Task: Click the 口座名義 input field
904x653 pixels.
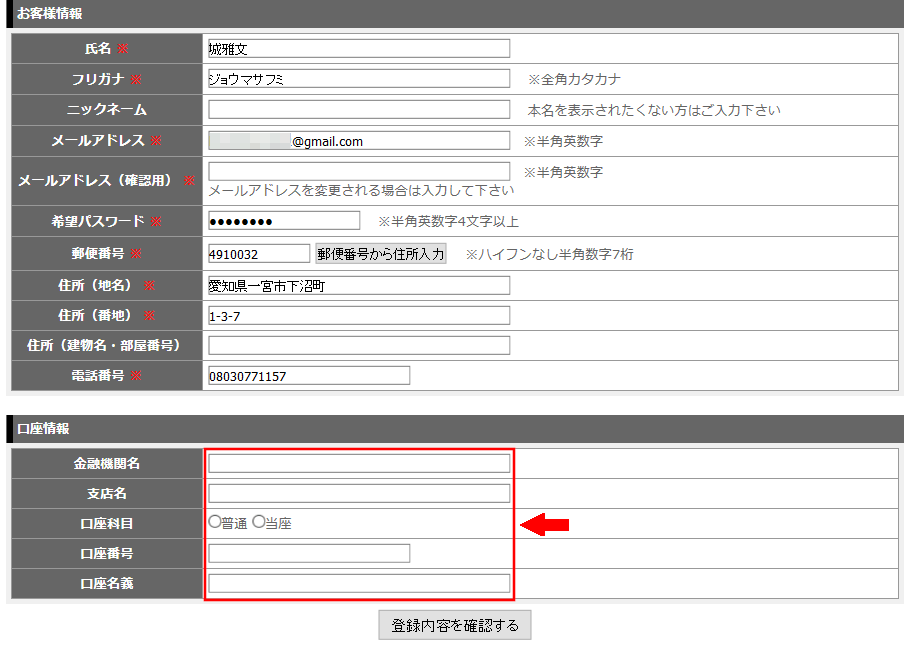Action: pos(359,583)
